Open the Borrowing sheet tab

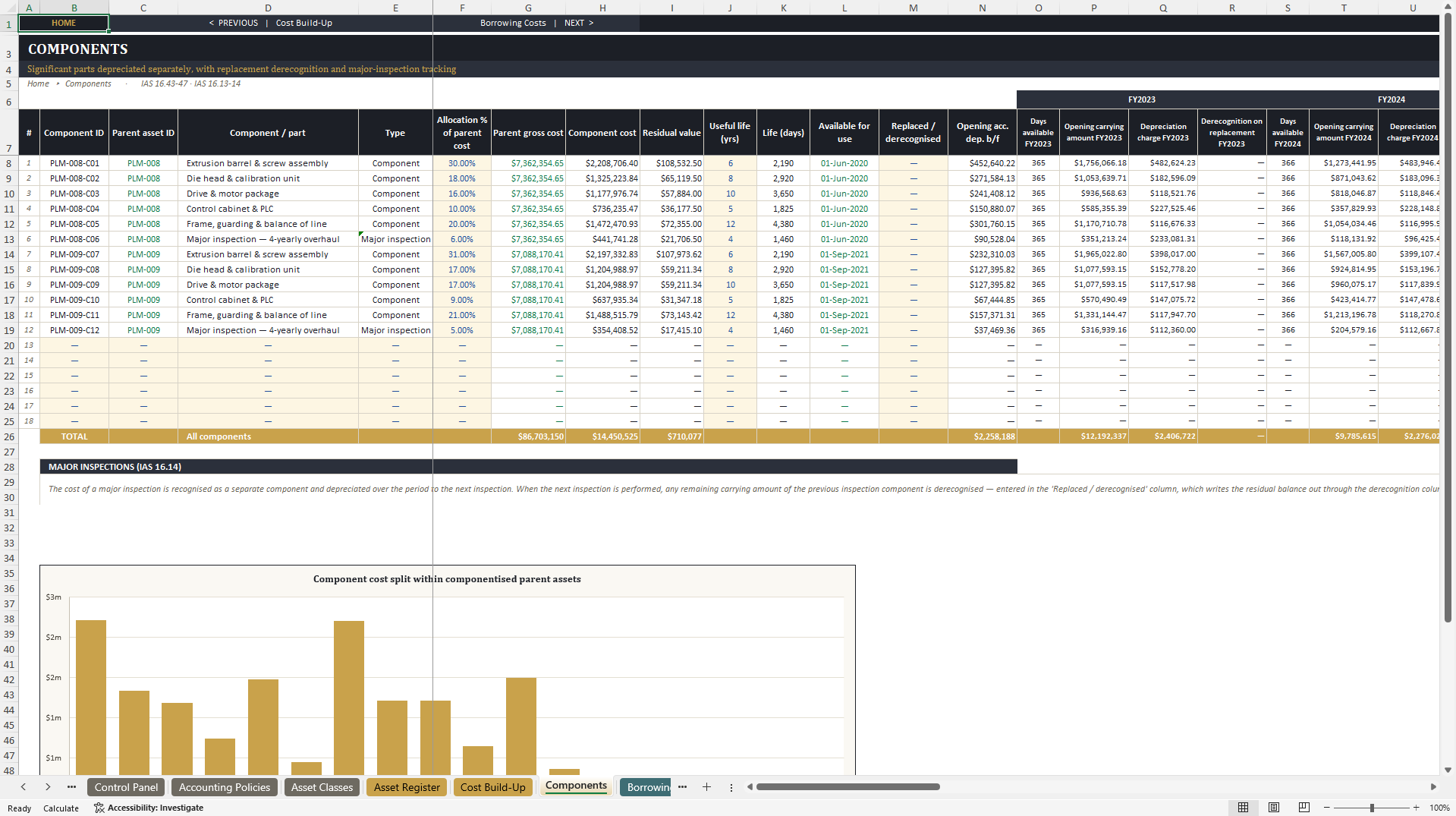coord(647,787)
